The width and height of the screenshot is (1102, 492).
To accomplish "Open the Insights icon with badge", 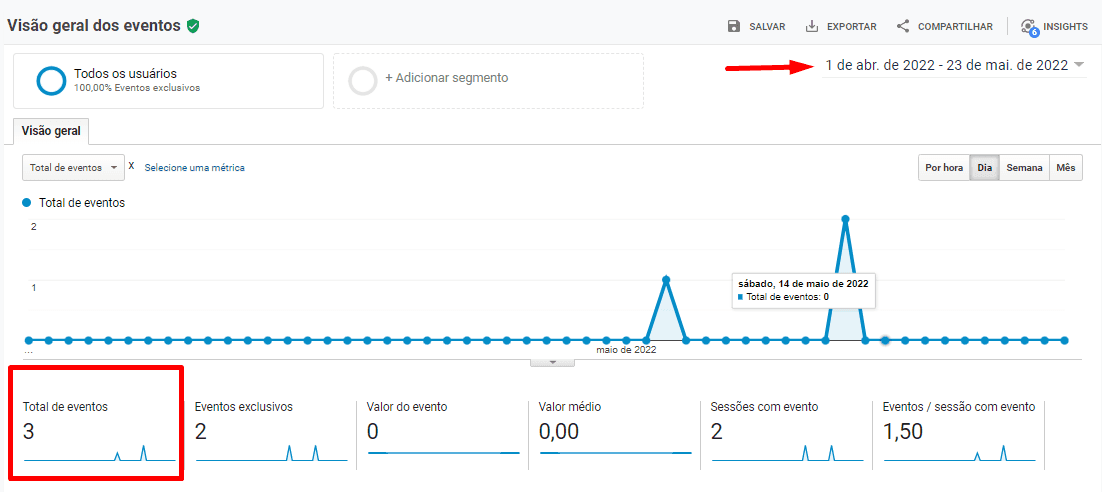I will coord(1028,27).
